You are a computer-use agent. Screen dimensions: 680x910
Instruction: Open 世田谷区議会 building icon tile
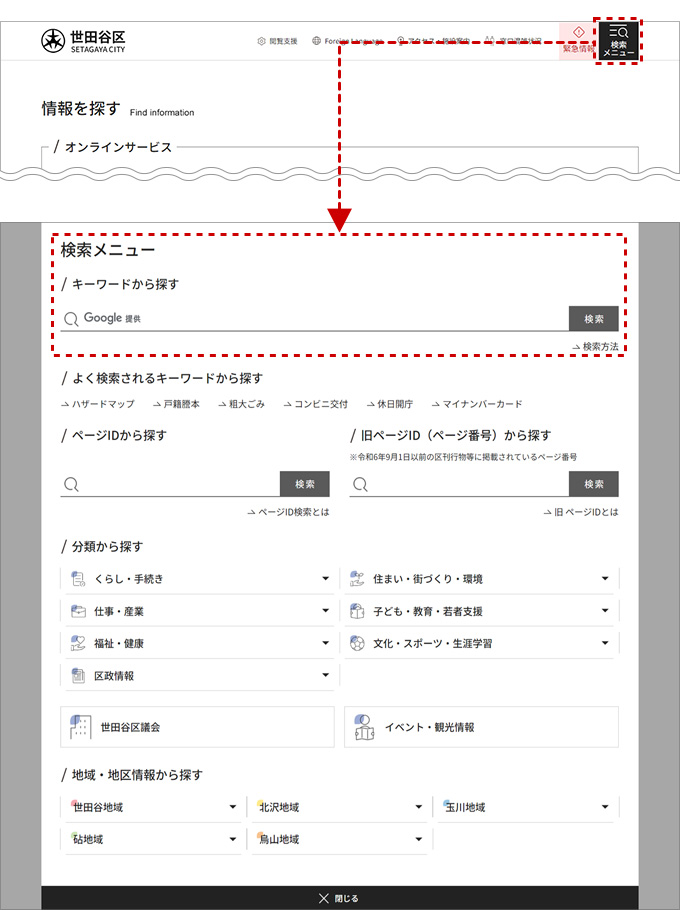(x=80, y=727)
